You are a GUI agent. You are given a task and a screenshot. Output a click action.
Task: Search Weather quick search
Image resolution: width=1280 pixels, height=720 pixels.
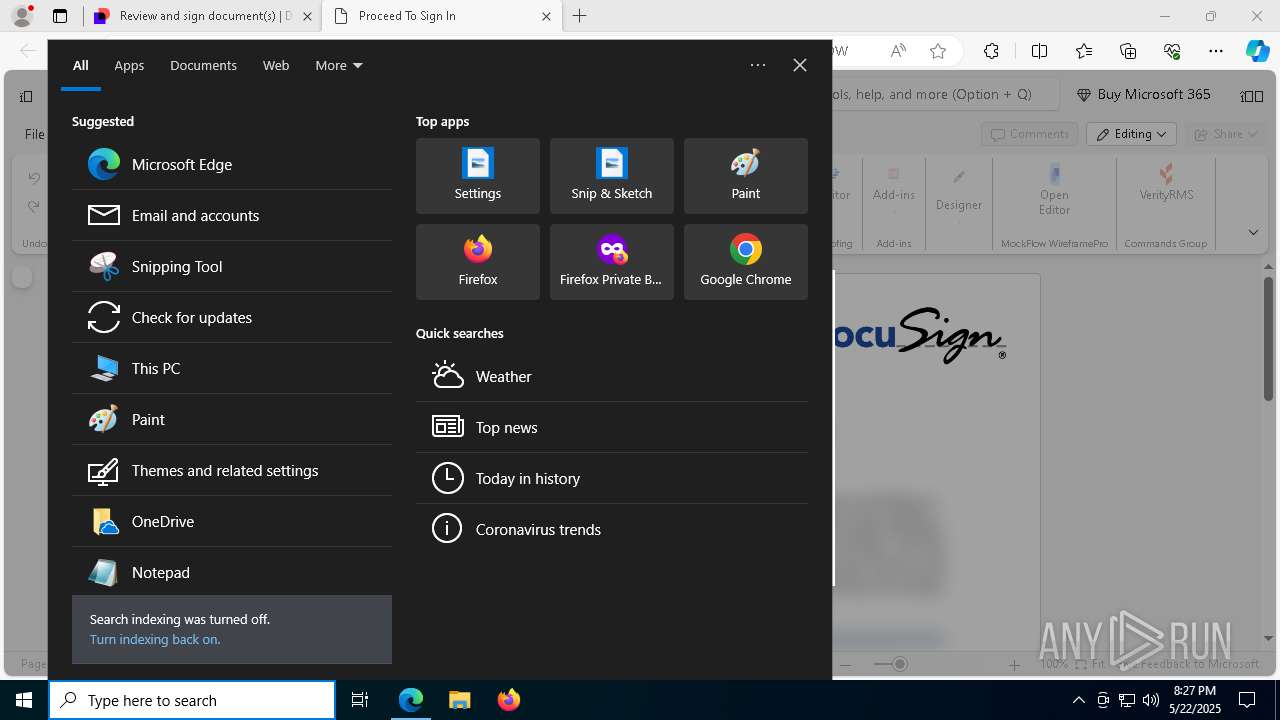(x=612, y=376)
